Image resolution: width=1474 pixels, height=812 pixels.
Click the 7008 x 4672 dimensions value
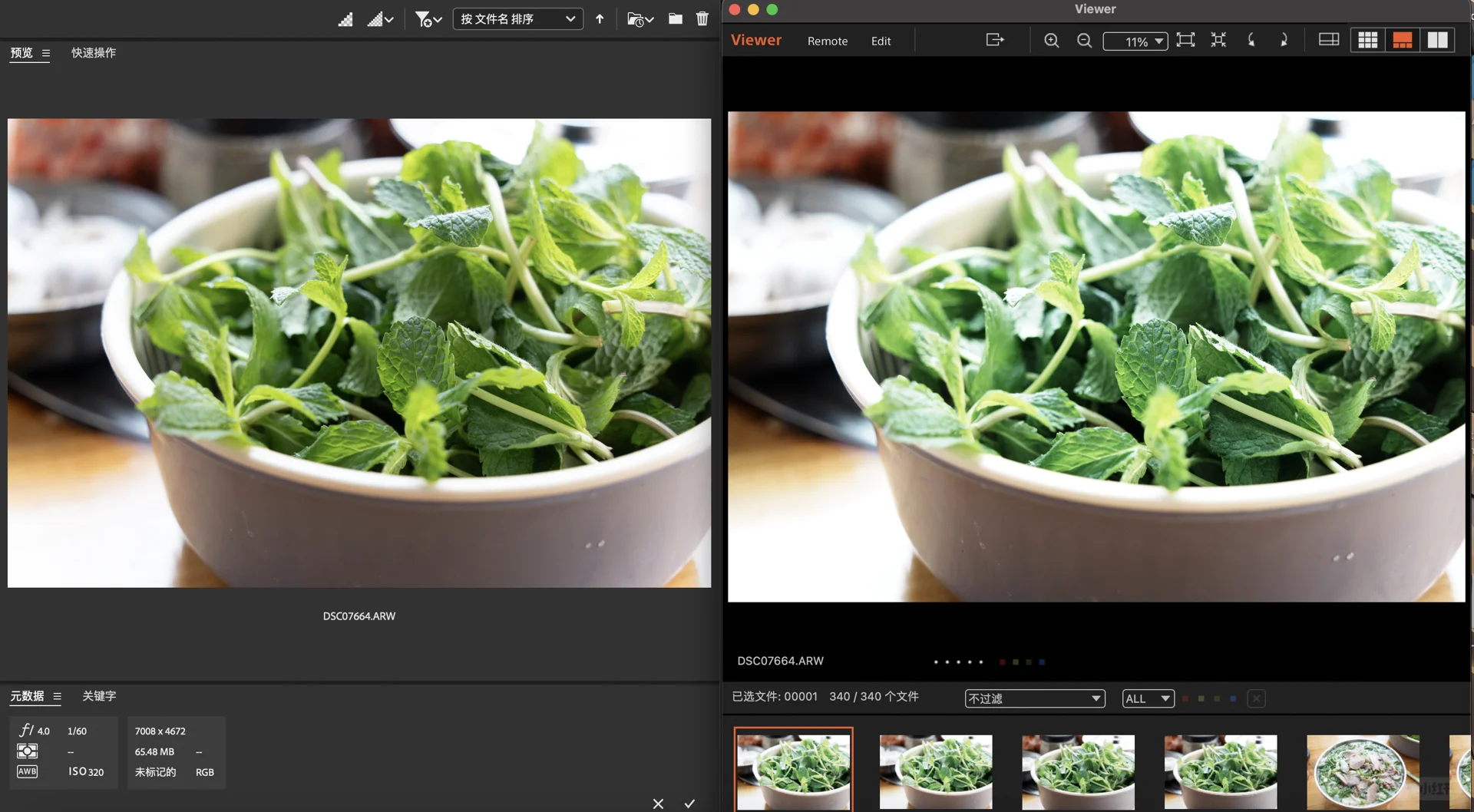pos(160,731)
